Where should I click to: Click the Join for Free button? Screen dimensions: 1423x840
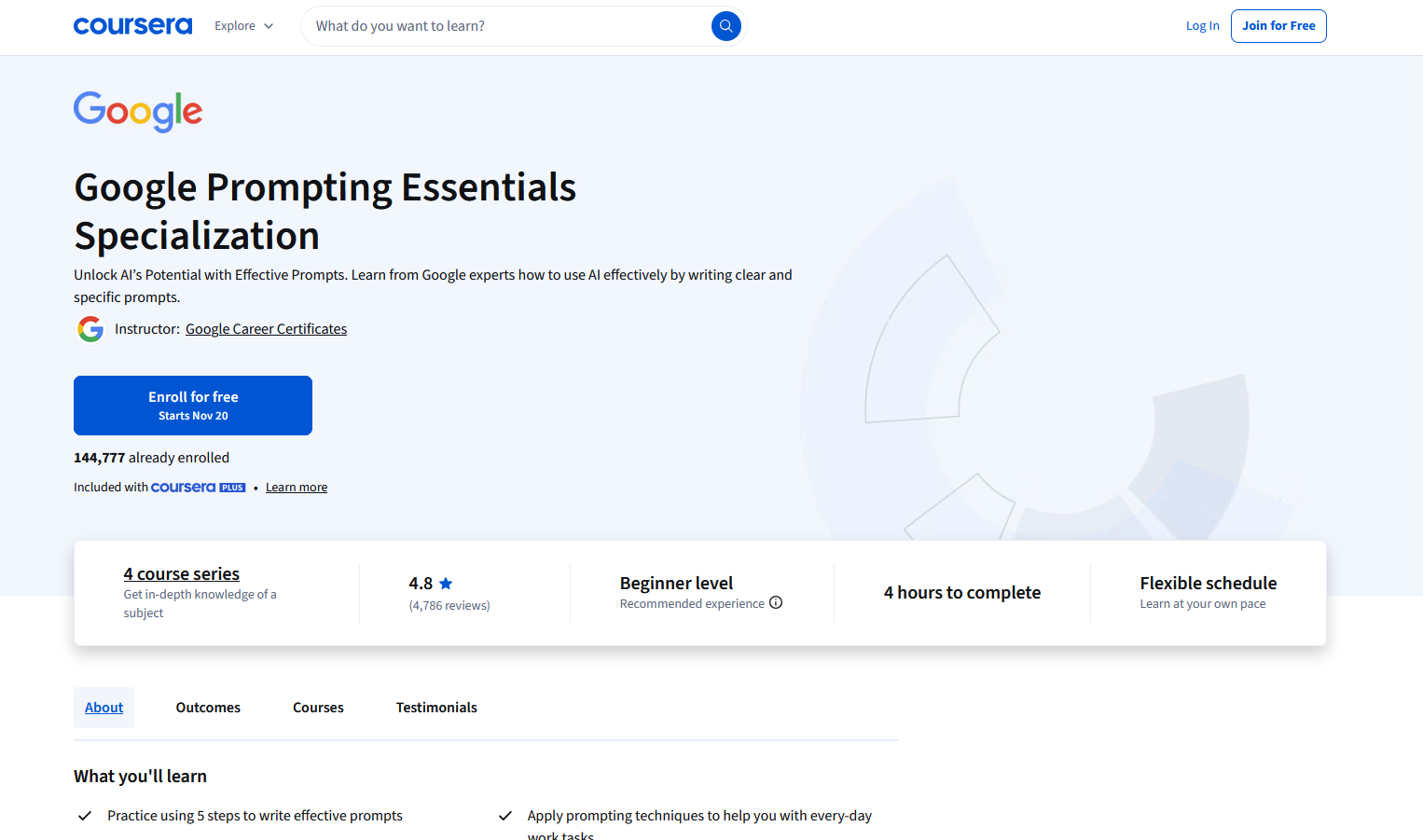point(1278,26)
